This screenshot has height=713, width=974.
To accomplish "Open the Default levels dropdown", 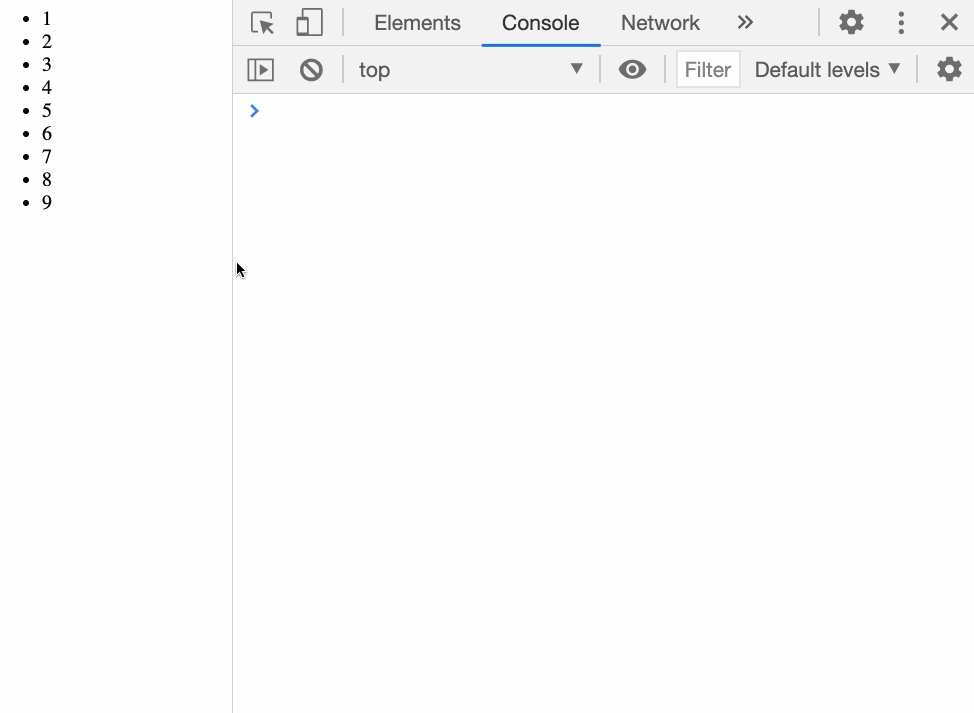I will pyautogui.click(x=827, y=70).
